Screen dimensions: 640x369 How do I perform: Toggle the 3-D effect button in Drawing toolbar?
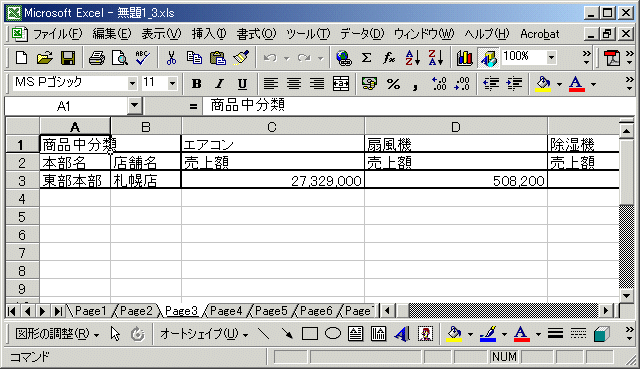point(602,334)
